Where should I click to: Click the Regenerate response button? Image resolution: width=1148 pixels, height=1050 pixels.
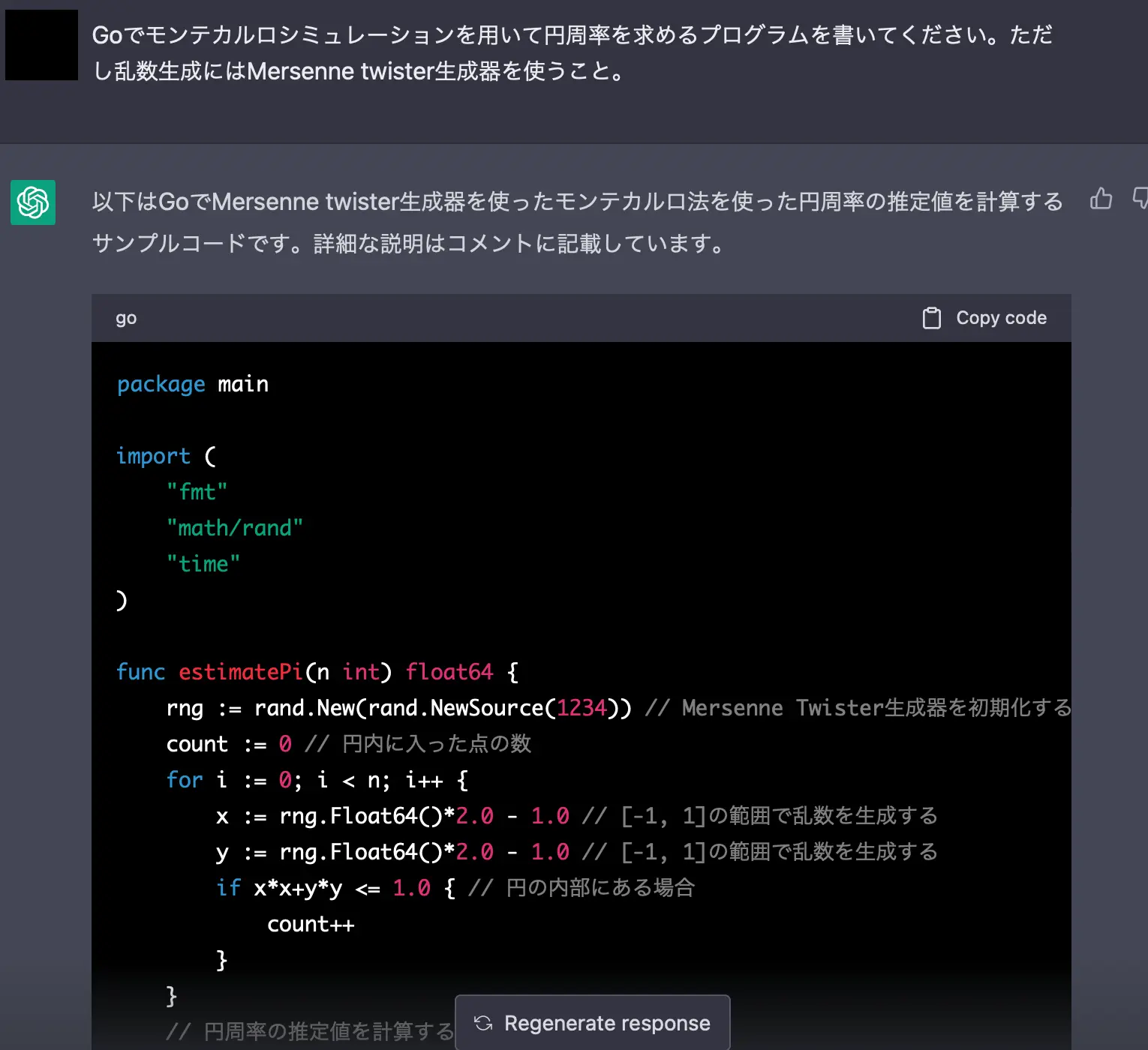(592, 1022)
